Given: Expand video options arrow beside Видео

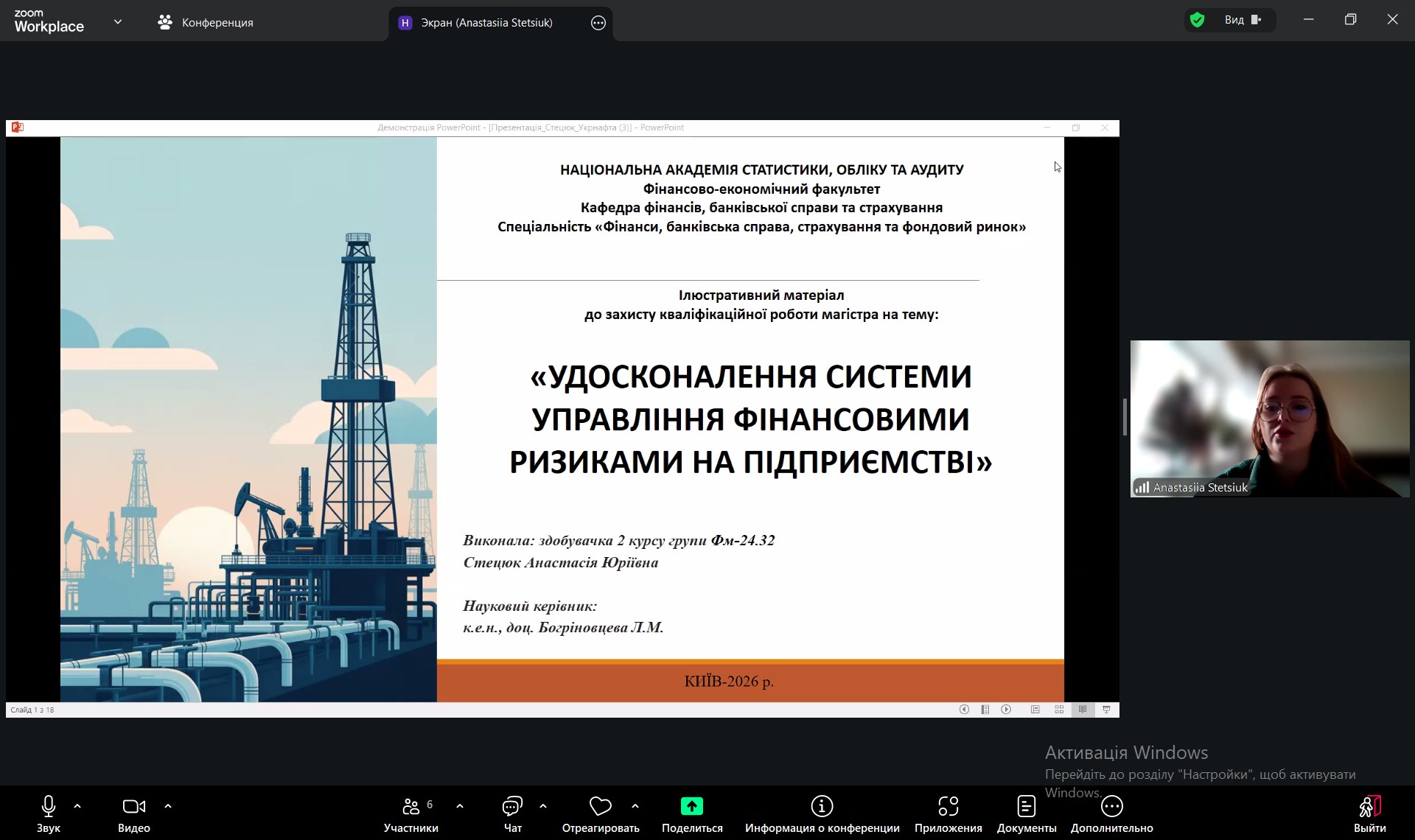Looking at the screenshot, I should [168, 806].
